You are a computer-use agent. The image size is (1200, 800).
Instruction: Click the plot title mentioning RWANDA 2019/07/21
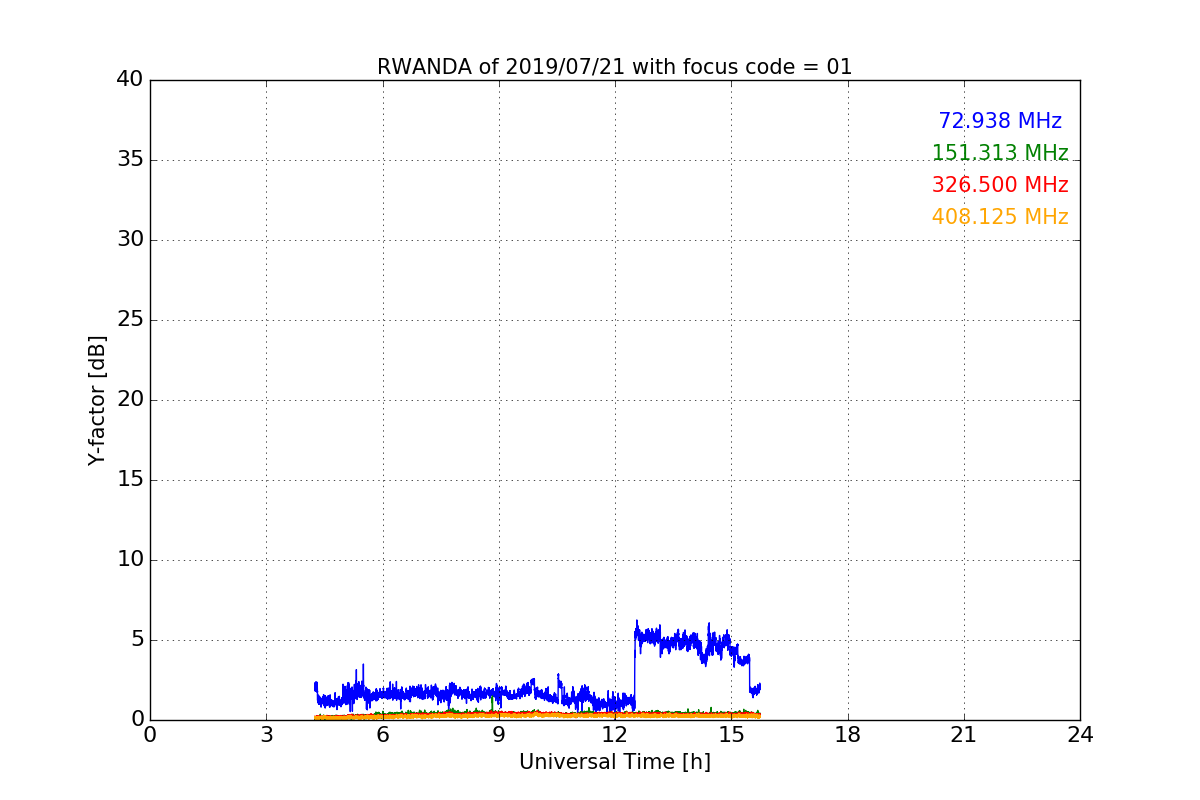click(x=614, y=67)
